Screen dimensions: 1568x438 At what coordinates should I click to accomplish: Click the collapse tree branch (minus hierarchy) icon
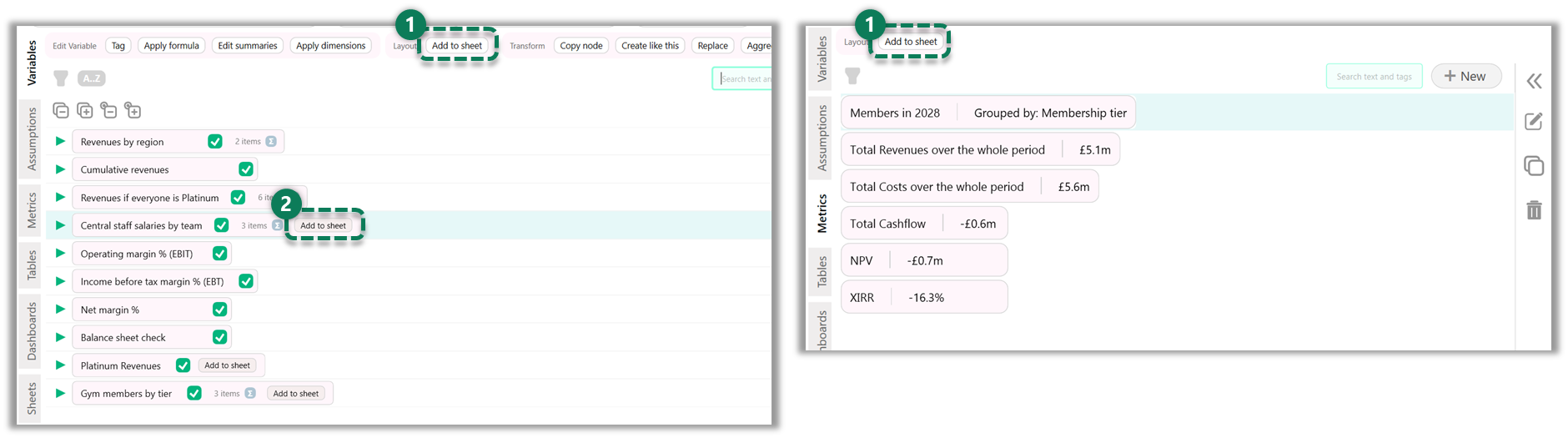point(108,110)
